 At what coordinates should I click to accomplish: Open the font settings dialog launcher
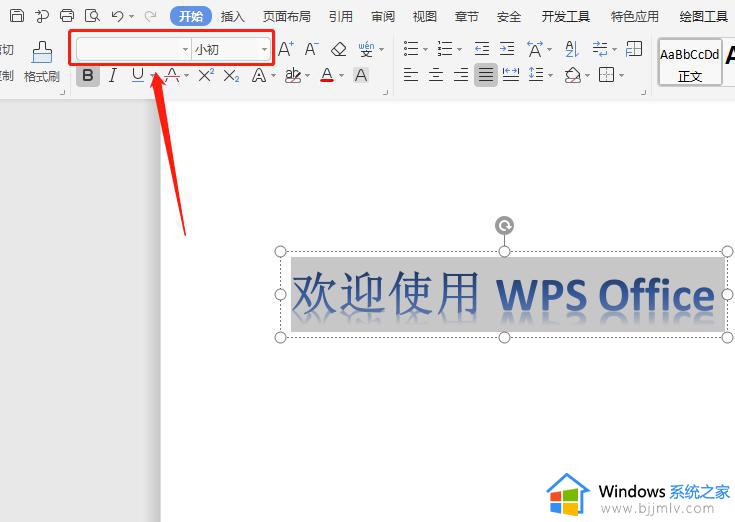pos(385,93)
